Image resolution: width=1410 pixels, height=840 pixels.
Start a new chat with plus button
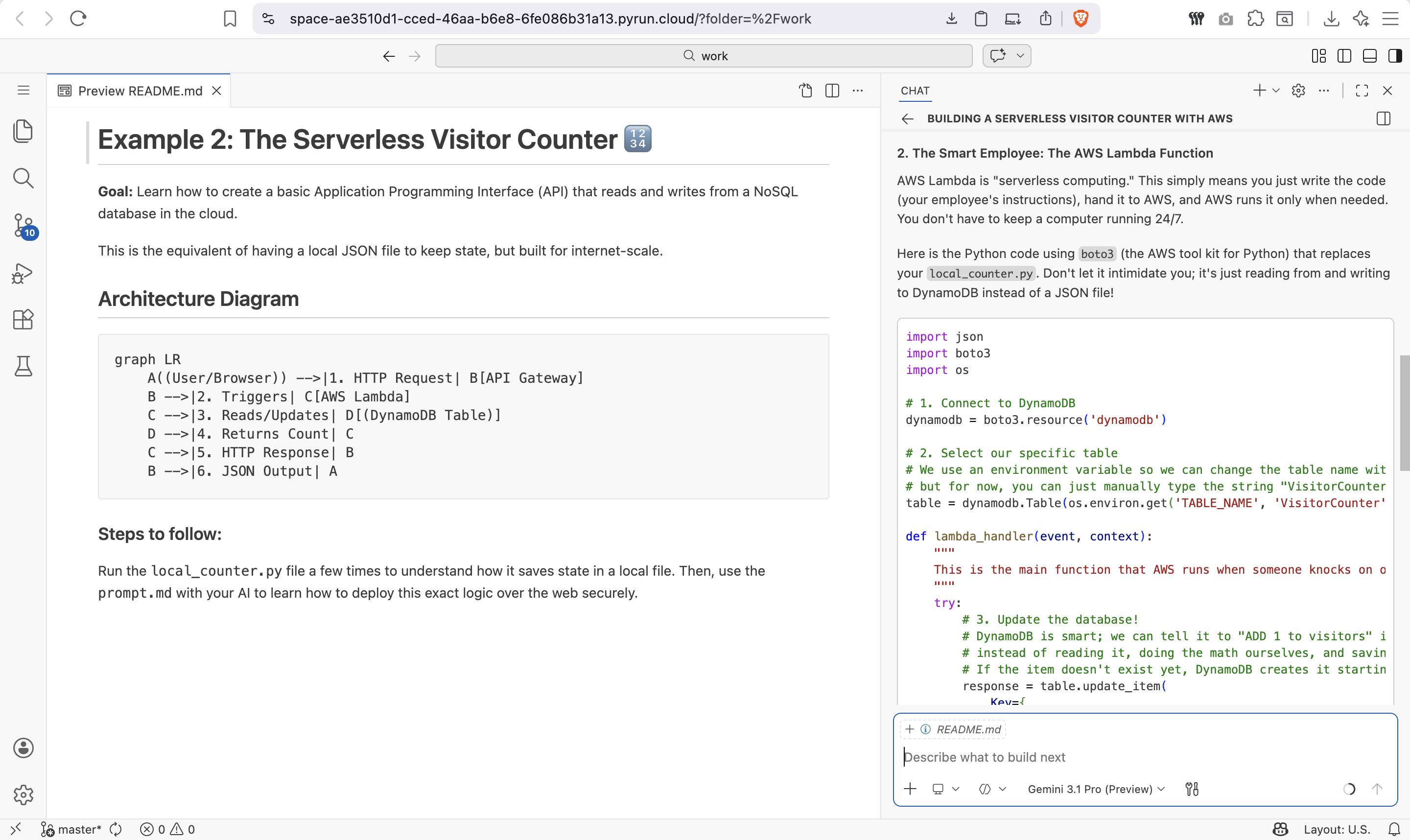(1259, 91)
